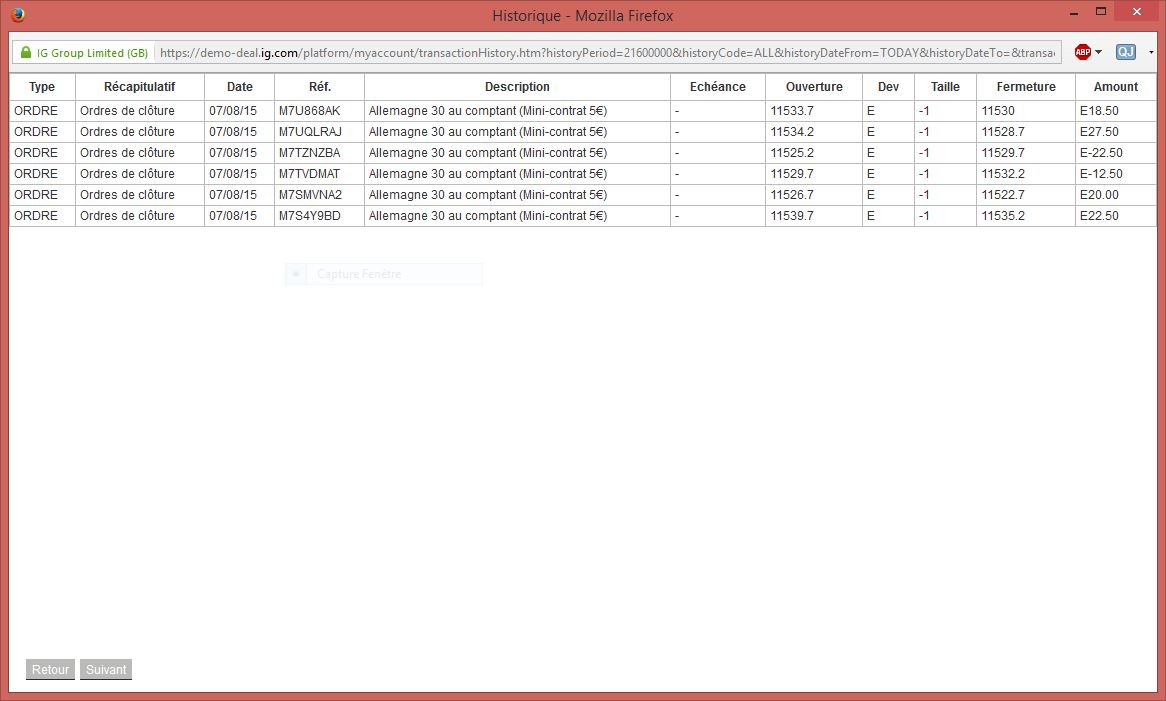Click the Amount column header

[1115, 87]
